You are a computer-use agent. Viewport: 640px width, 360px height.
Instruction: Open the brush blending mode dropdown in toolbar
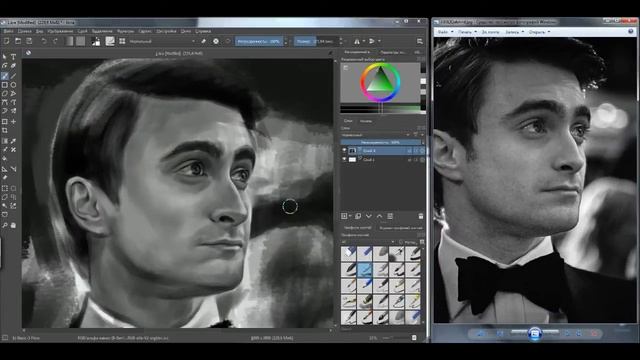[x=162, y=41]
